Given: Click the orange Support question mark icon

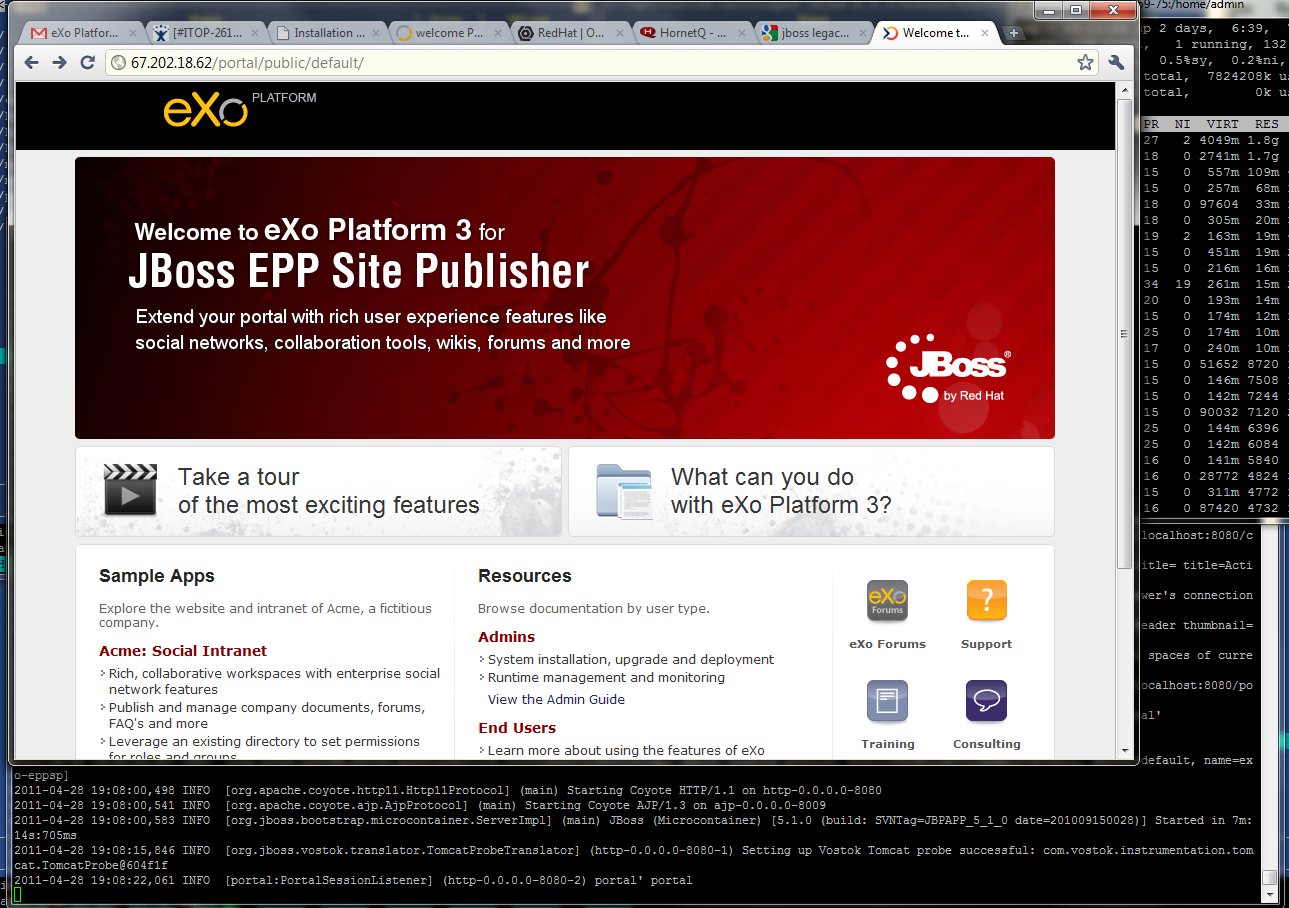Looking at the screenshot, I should tap(986, 600).
